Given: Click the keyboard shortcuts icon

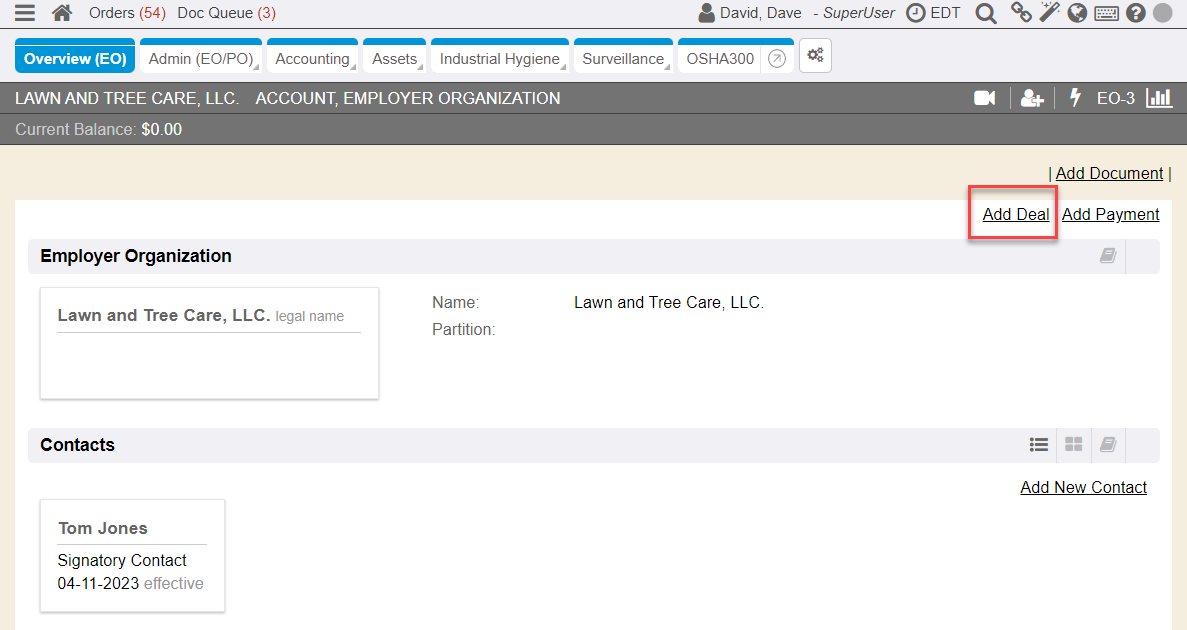Looking at the screenshot, I should coord(1106,13).
